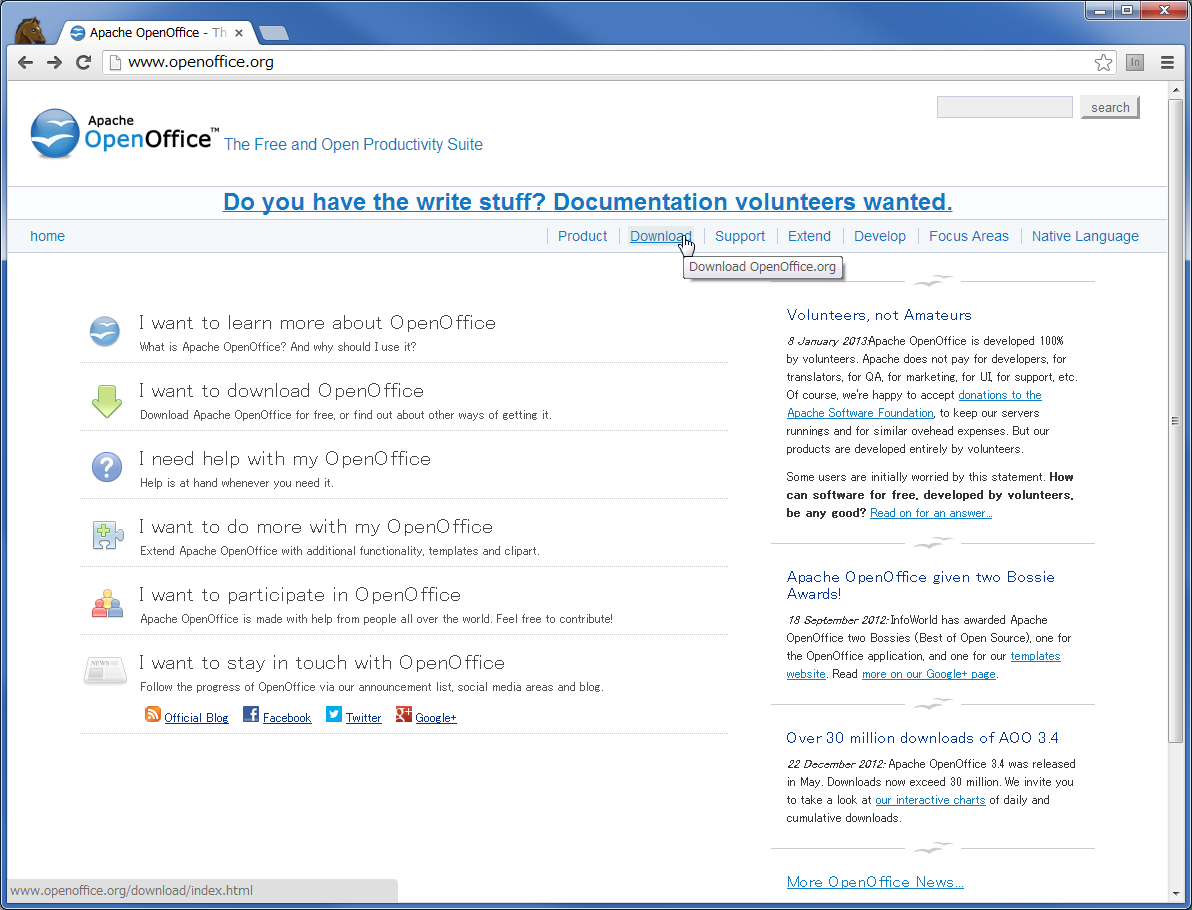Click the scrollbar down arrow
This screenshot has height=910, width=1192.
(1175, 894)
